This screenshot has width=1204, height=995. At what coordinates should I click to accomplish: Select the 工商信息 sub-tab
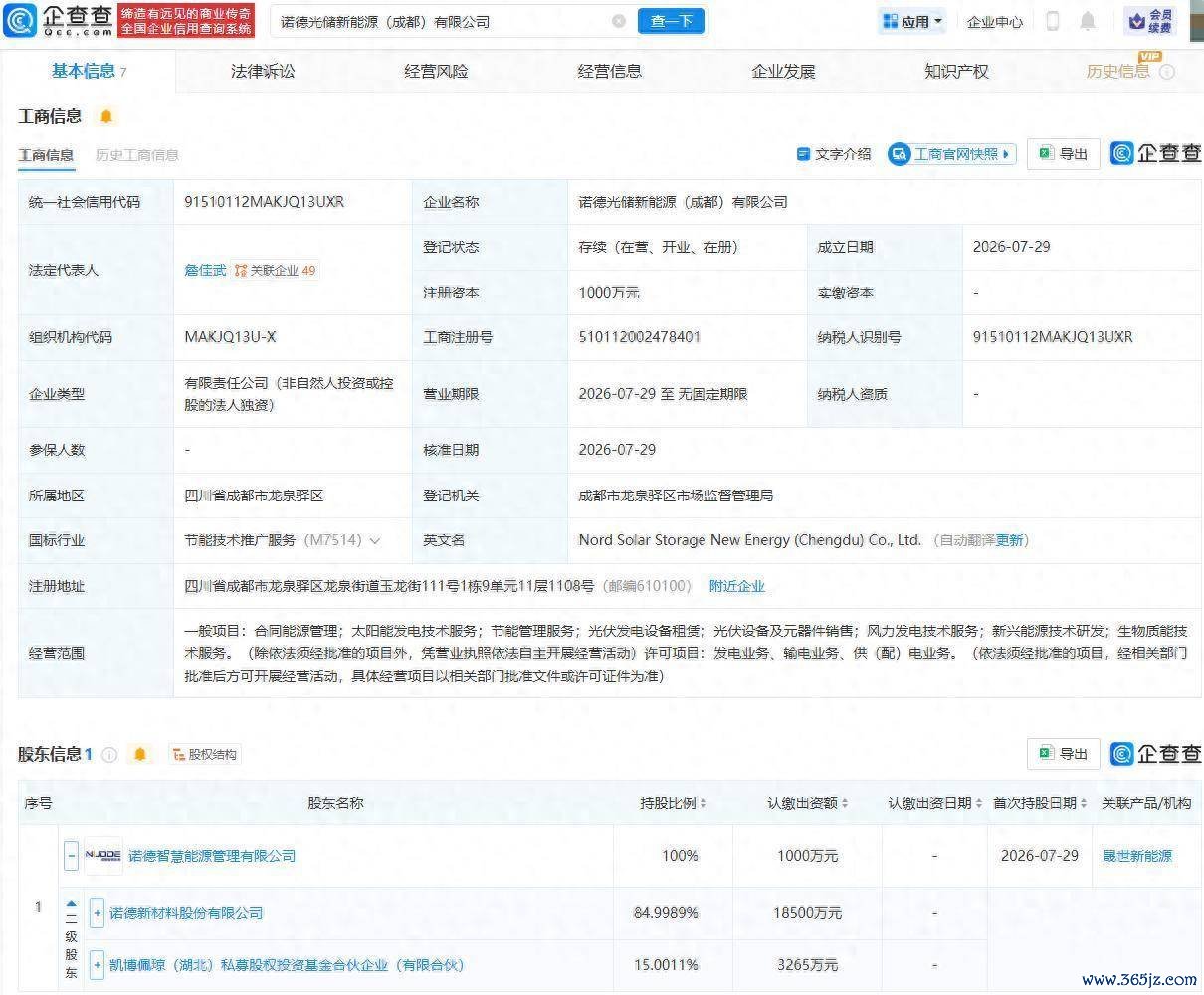pyautogui.click(x=46, y=155)
